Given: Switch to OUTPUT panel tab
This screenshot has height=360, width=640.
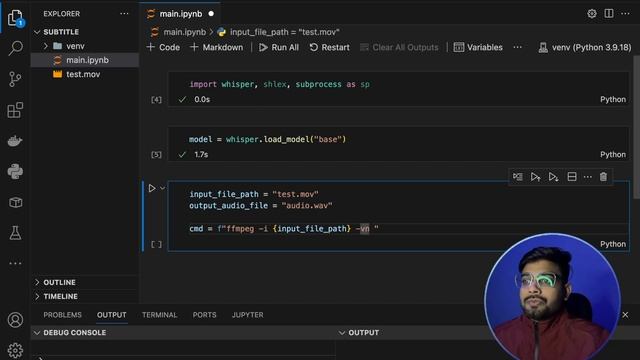Looking at the screenshot, I should point(111,315).
